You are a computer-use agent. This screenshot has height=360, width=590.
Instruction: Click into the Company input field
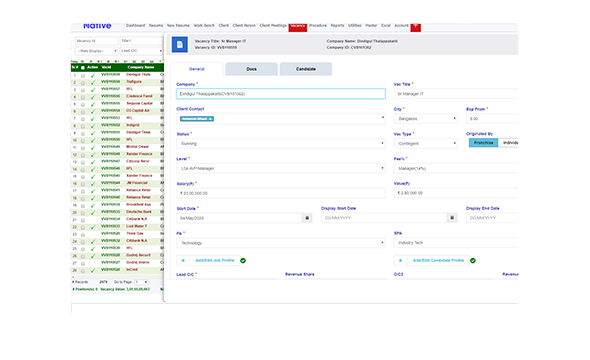coord(281,94)
